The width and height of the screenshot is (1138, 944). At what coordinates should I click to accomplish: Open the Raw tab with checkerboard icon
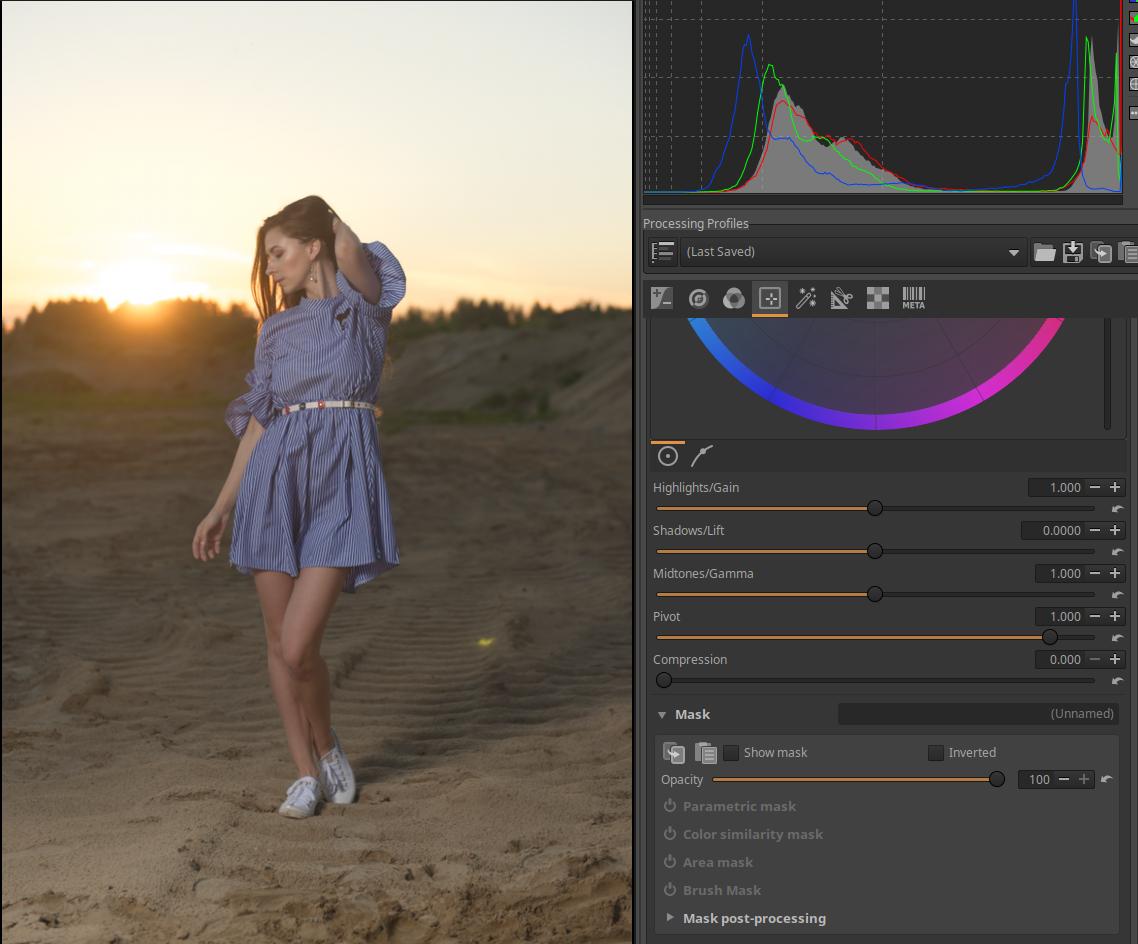[877, 298]
